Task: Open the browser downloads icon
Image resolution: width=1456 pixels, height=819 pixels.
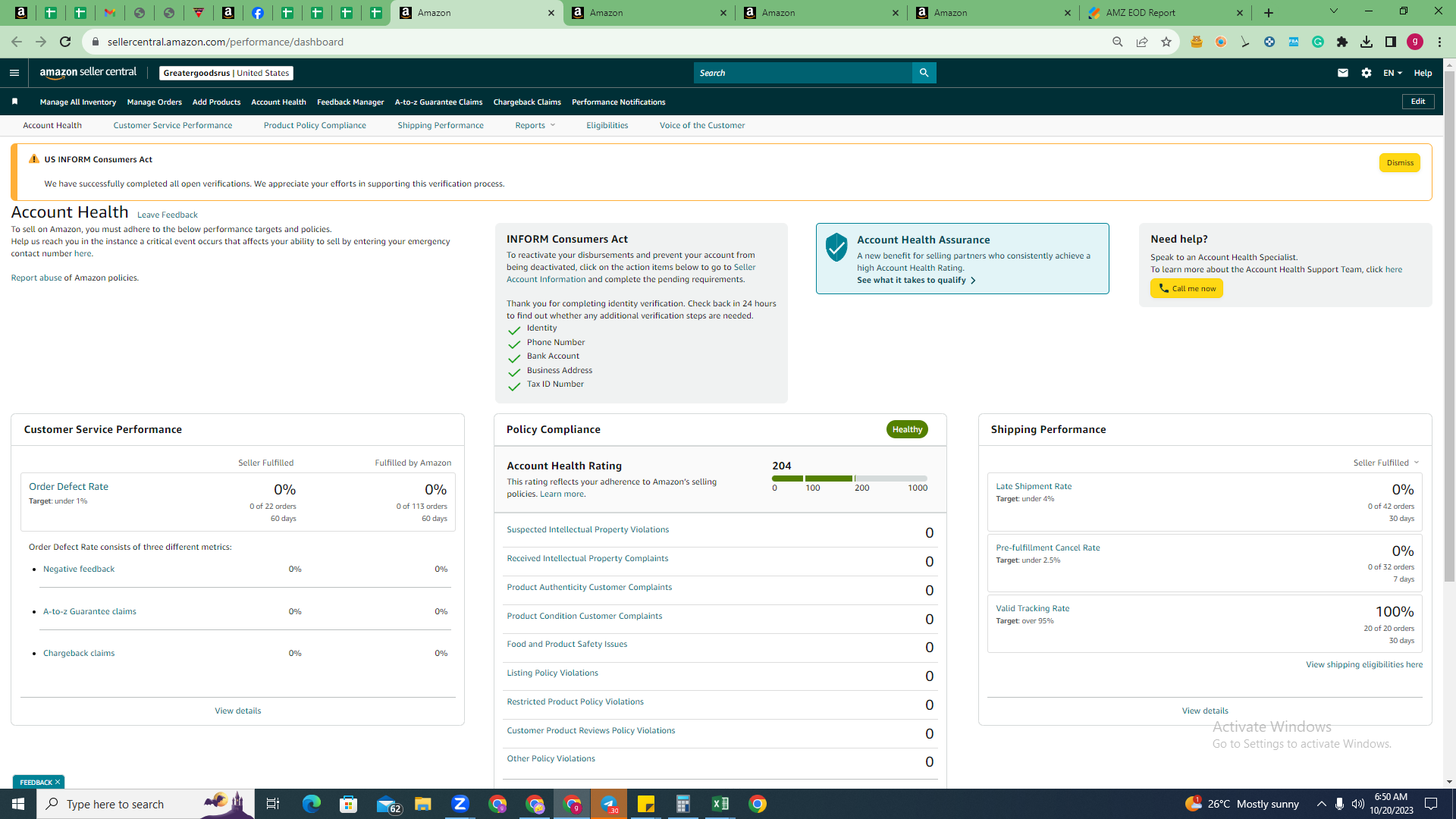Action: [x=1367, y=42]
